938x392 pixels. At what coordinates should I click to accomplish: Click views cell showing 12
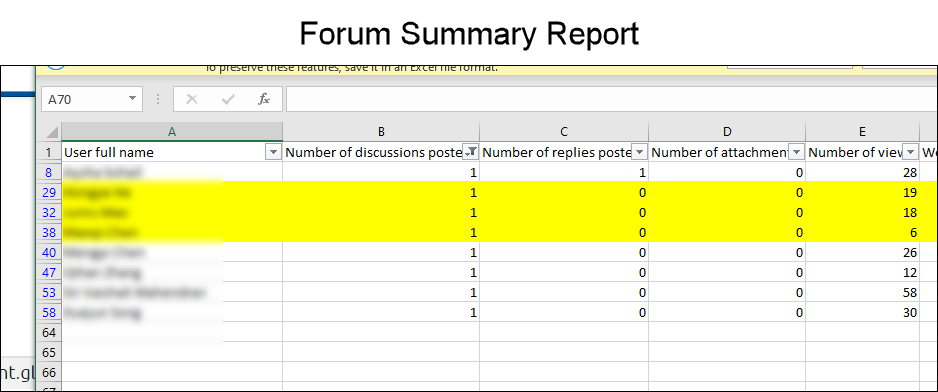[862, 272]
